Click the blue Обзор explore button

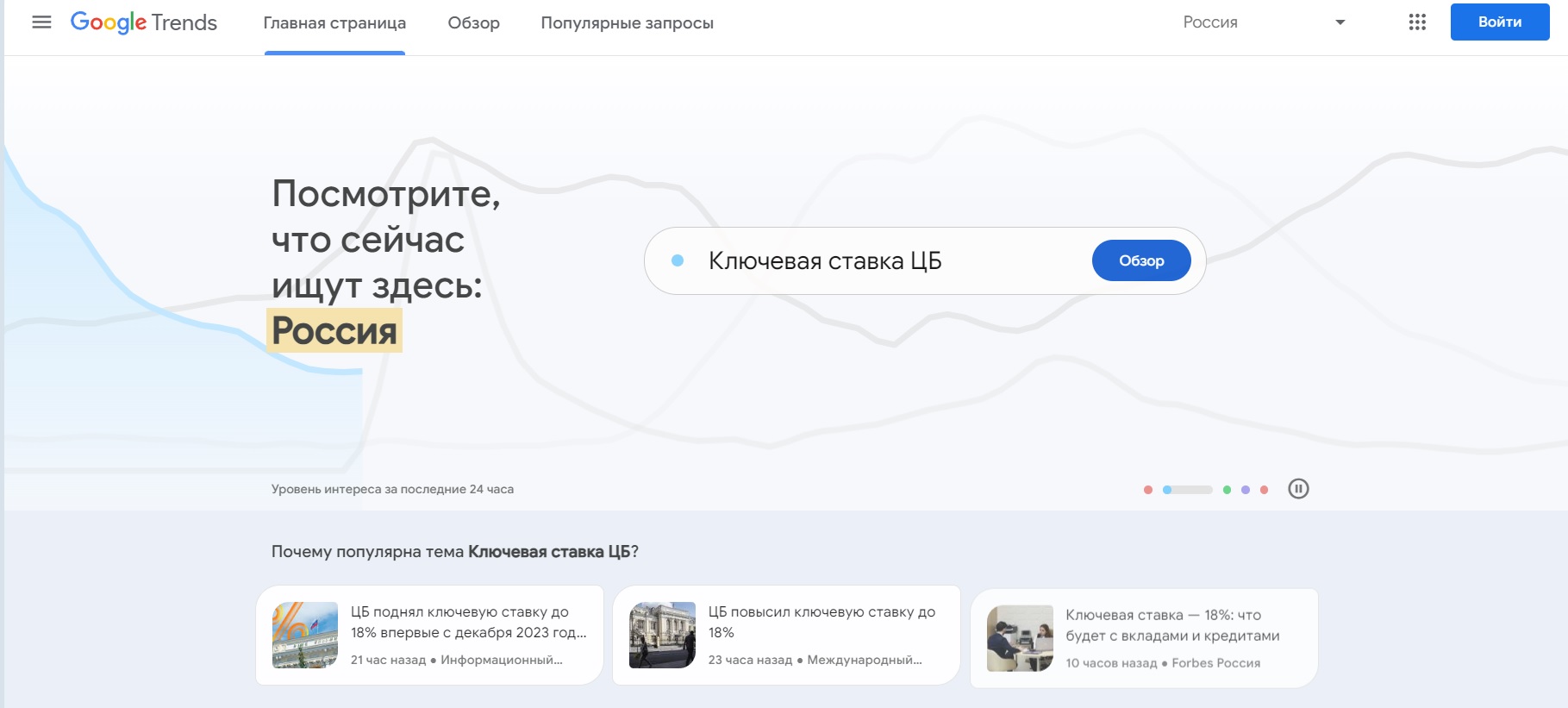(1141, 260)
